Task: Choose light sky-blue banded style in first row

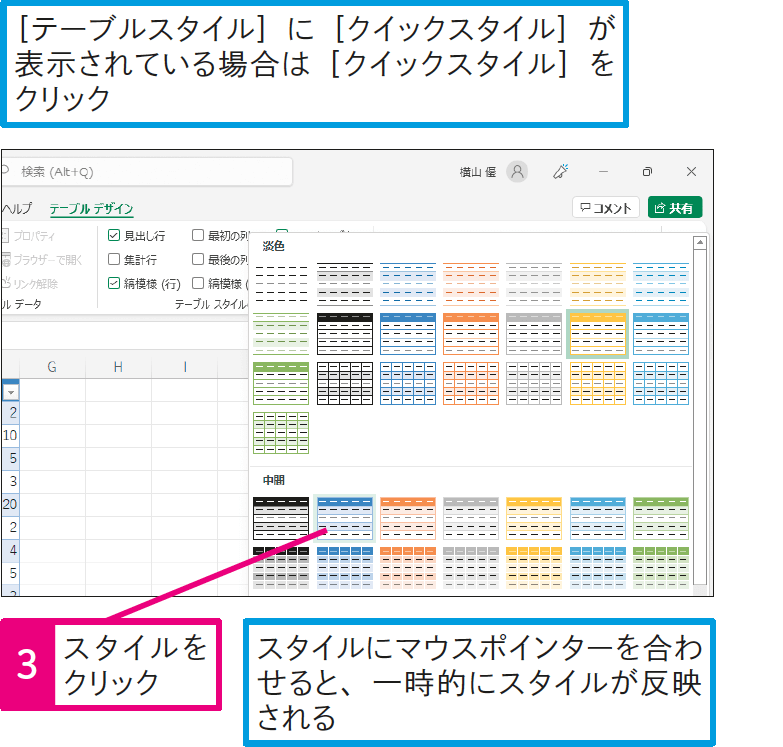Action: 661,284
